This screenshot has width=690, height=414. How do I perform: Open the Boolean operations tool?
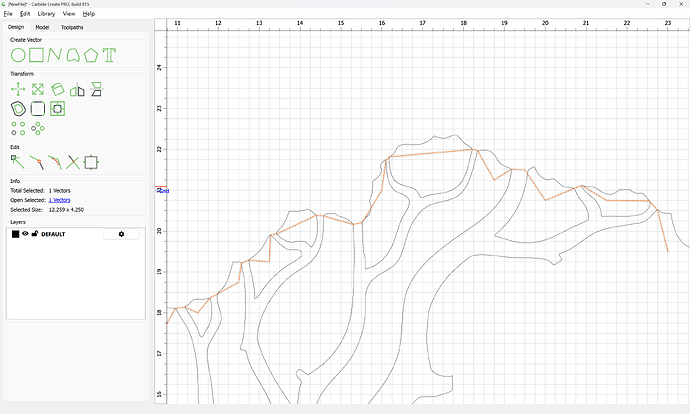pos(57,109)
